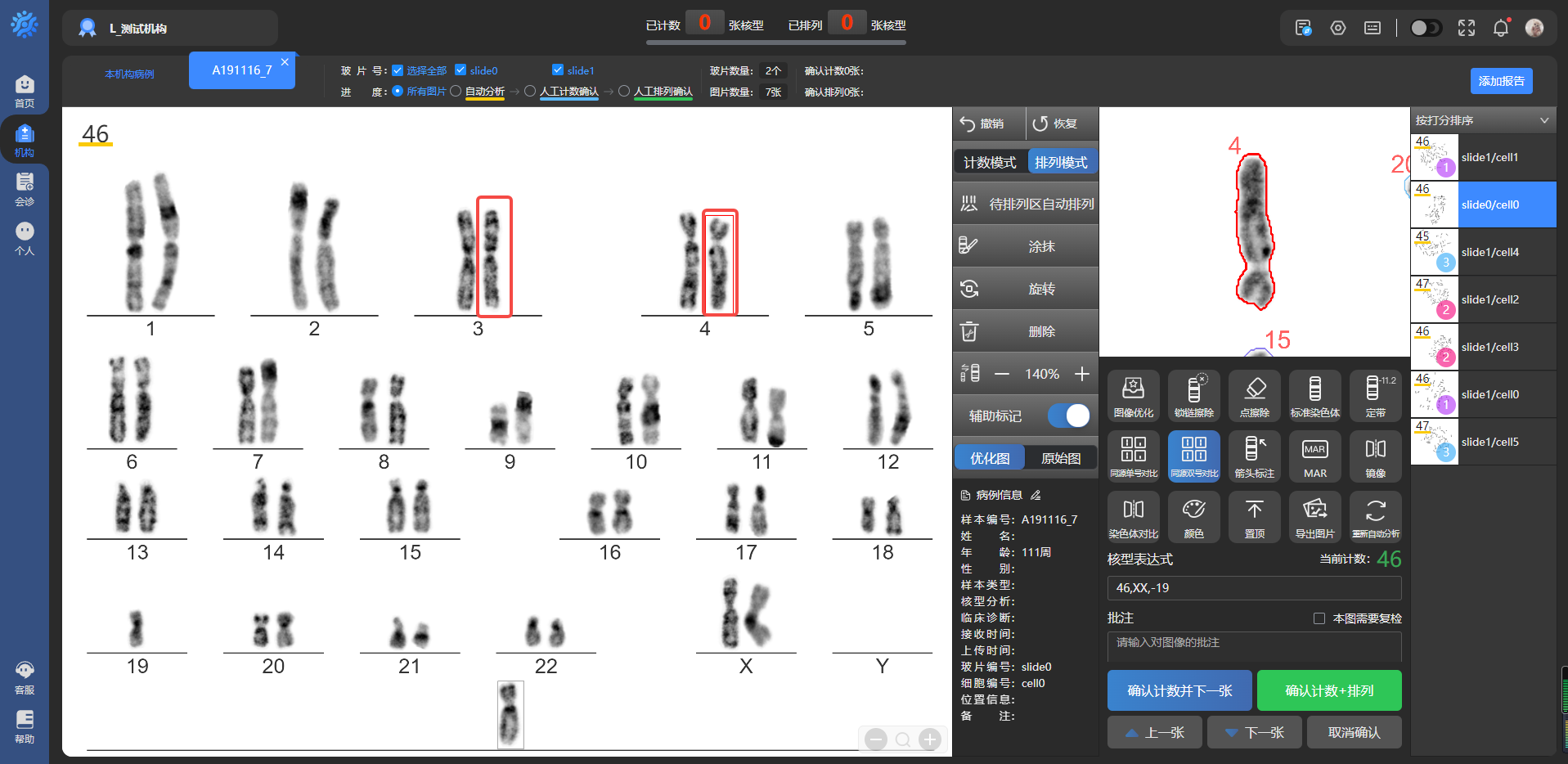
Task: Select the 图像优化 image optimization tool
Action: (1133, 395)
